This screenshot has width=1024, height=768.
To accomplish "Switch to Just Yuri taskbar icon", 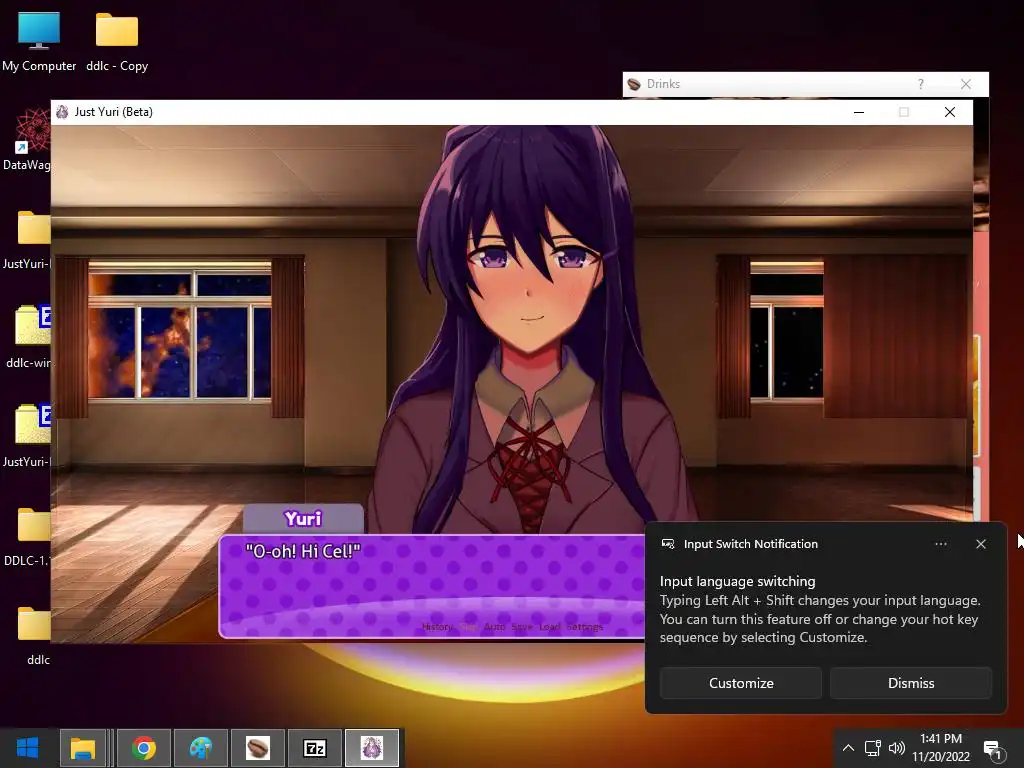I will coord(372,748).
